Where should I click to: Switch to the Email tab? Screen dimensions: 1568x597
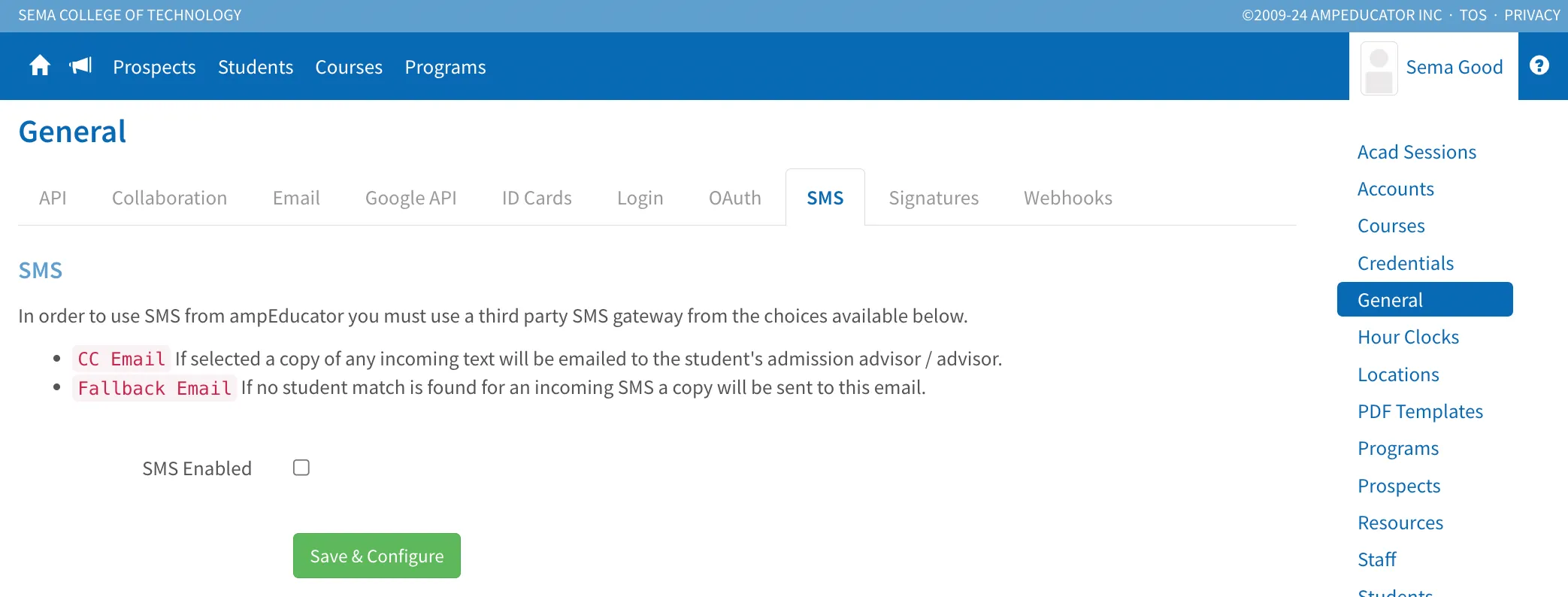click(296, 198)
